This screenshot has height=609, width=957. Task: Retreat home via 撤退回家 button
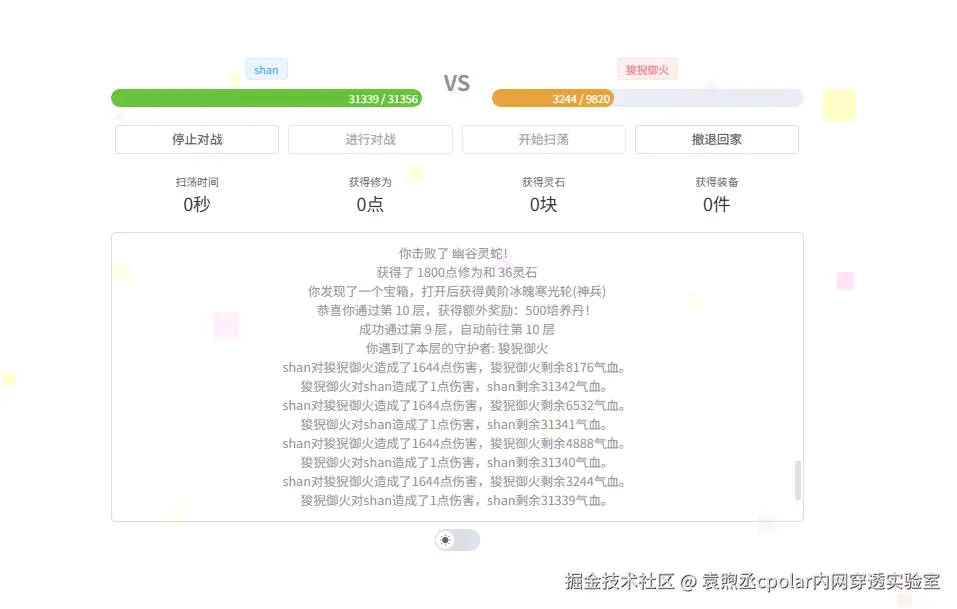(x=717, y=140)
